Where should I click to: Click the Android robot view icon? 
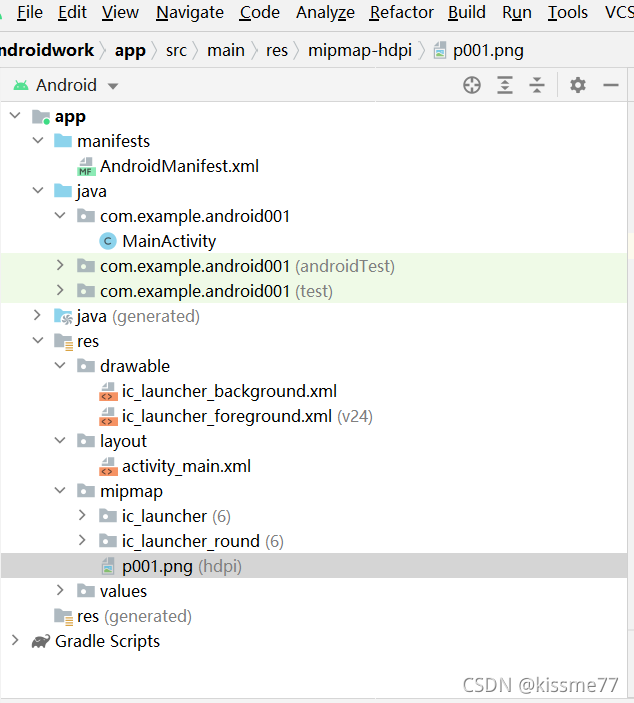pos(21,85)
